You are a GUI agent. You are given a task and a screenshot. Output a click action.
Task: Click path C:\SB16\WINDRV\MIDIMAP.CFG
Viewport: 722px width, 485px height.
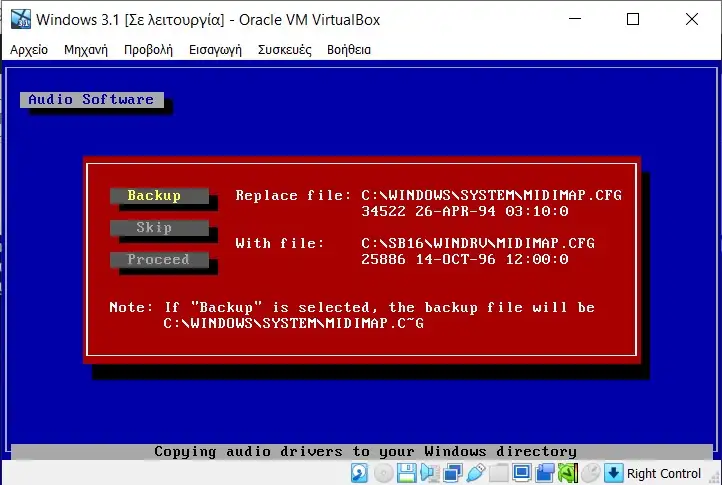point(478,243)
